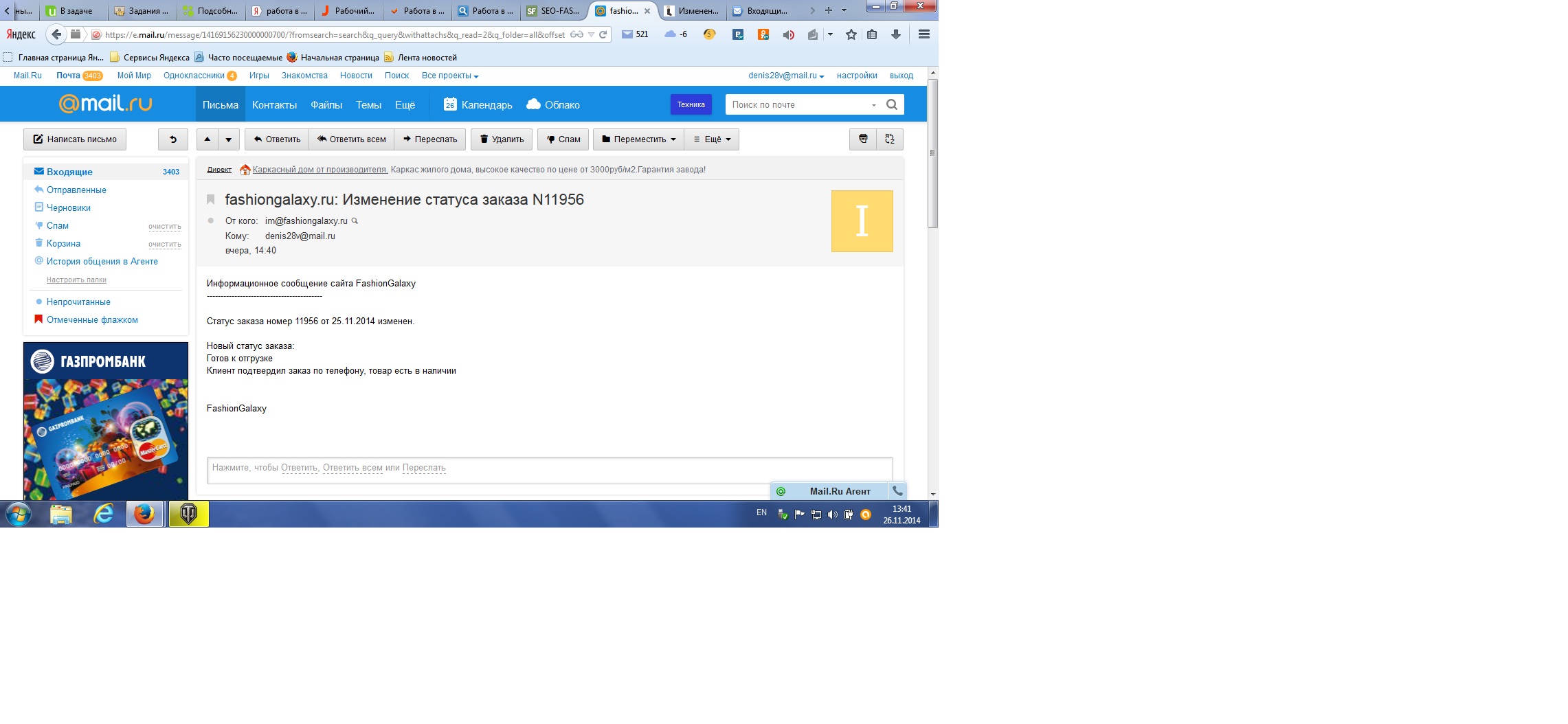Go to next message with down arrow
Image resolution: width=1568 pixels, height=724 pixels.
(x=229, y=139)
